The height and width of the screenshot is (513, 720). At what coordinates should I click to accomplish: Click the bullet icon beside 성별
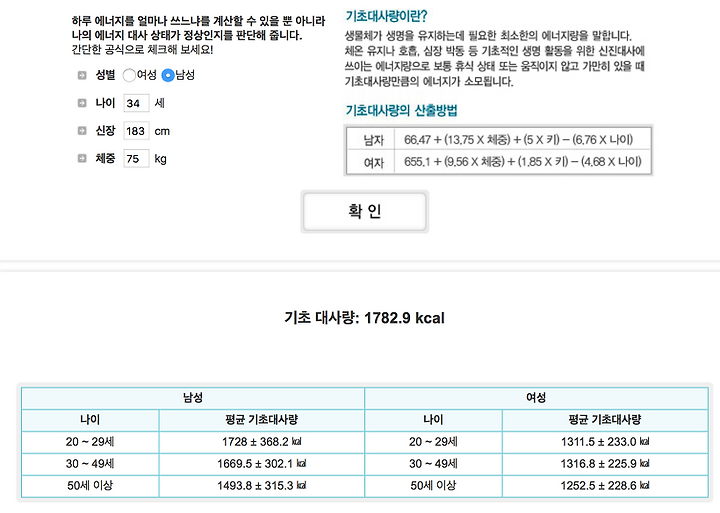click(x=82, y=75)
